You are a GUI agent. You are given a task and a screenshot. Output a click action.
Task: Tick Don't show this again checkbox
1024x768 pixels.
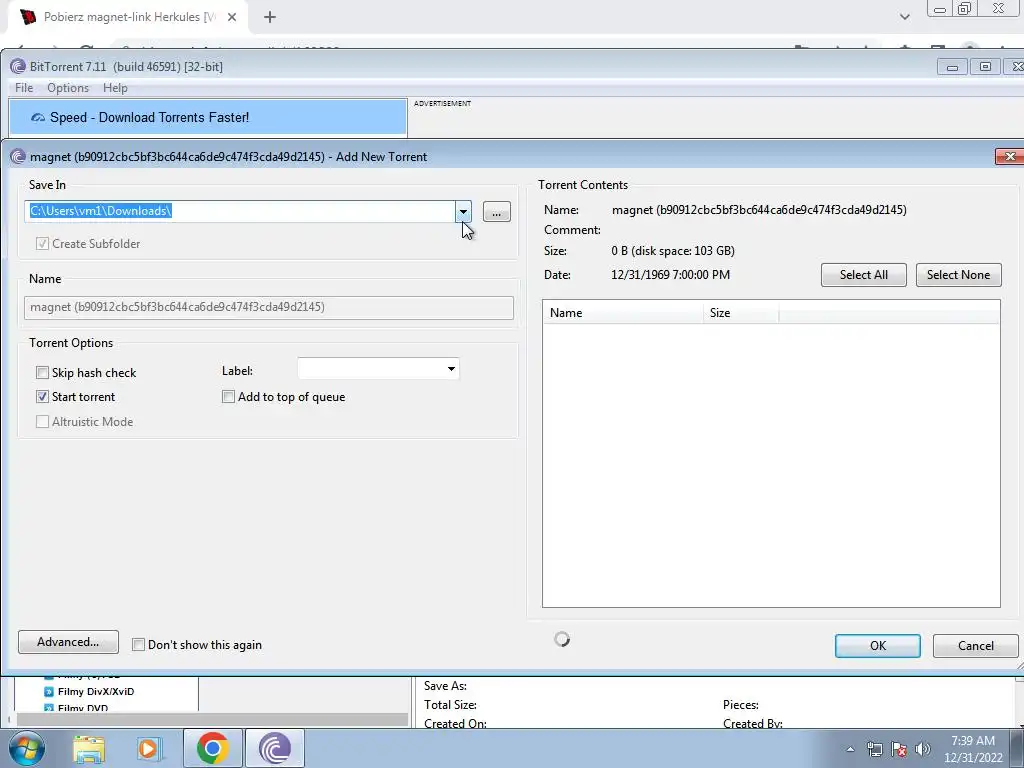[x=138, y=645]
